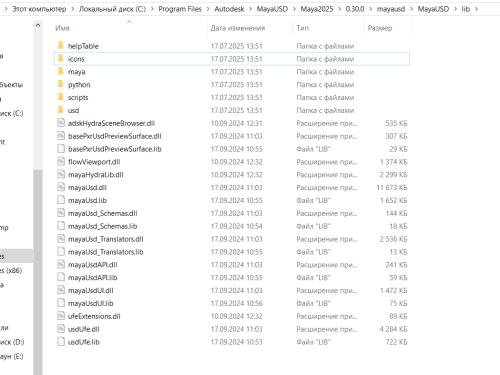This screenshot has width=500, height=375.
Task: Select the (D:) drive in the sidebar
Action: (x=12, y=342)
